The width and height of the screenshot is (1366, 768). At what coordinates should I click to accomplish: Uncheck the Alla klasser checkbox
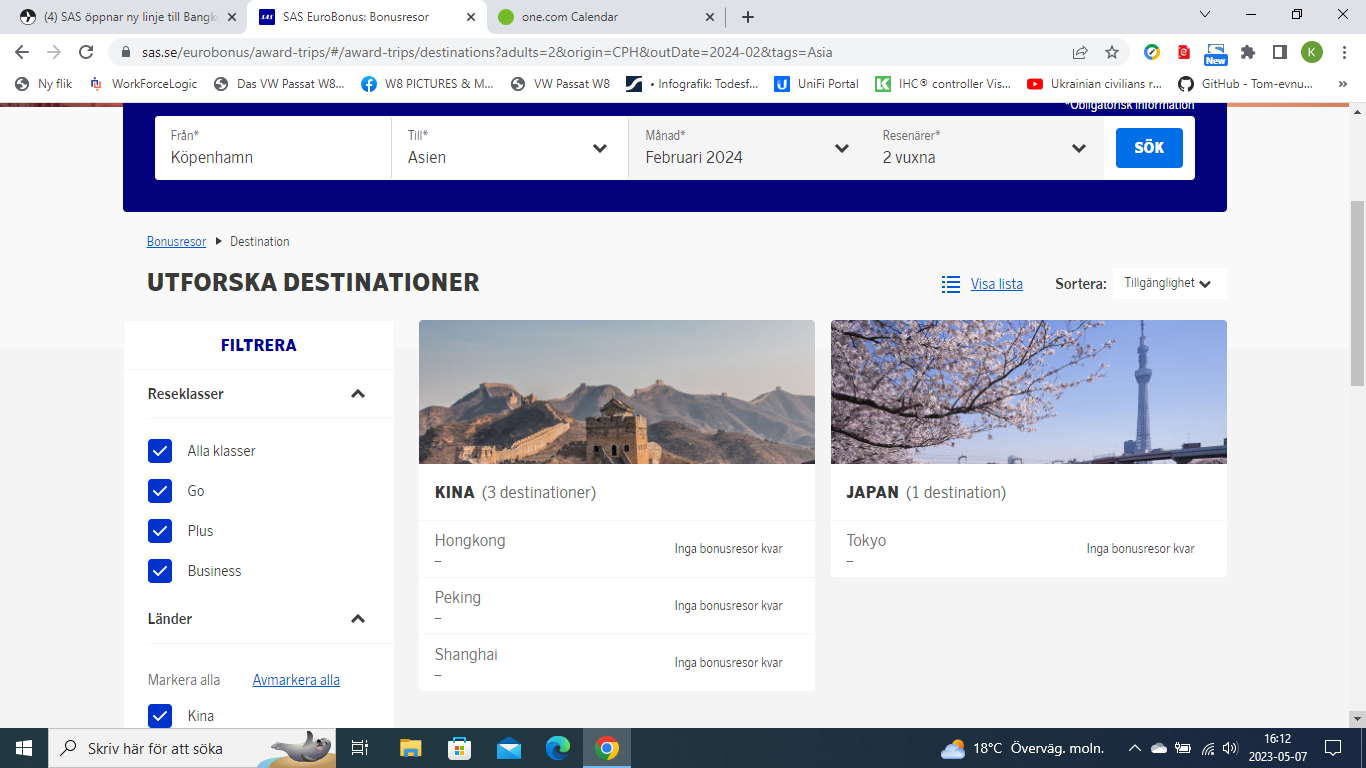coord(160,451)
